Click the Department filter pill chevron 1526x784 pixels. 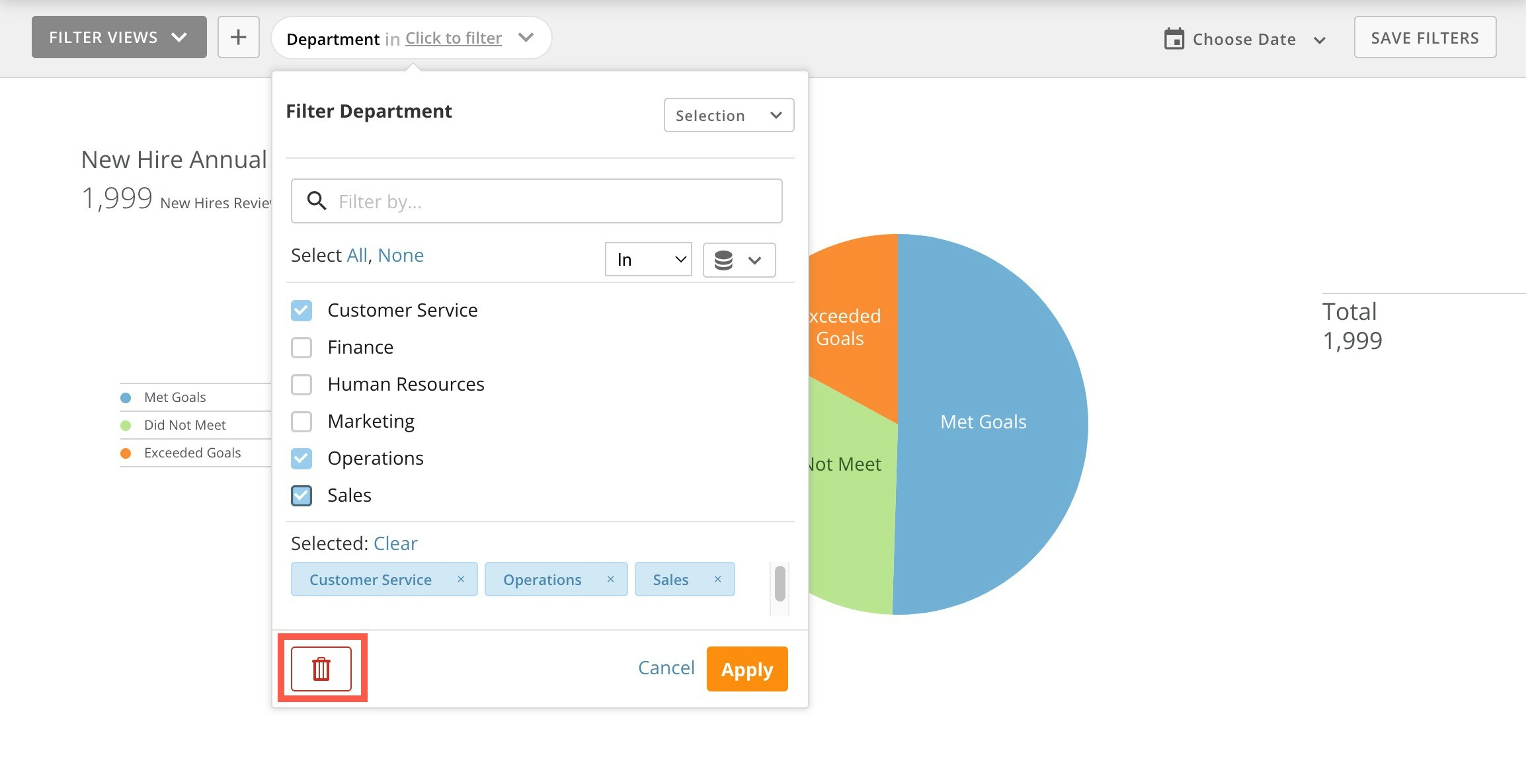[526, 38]
